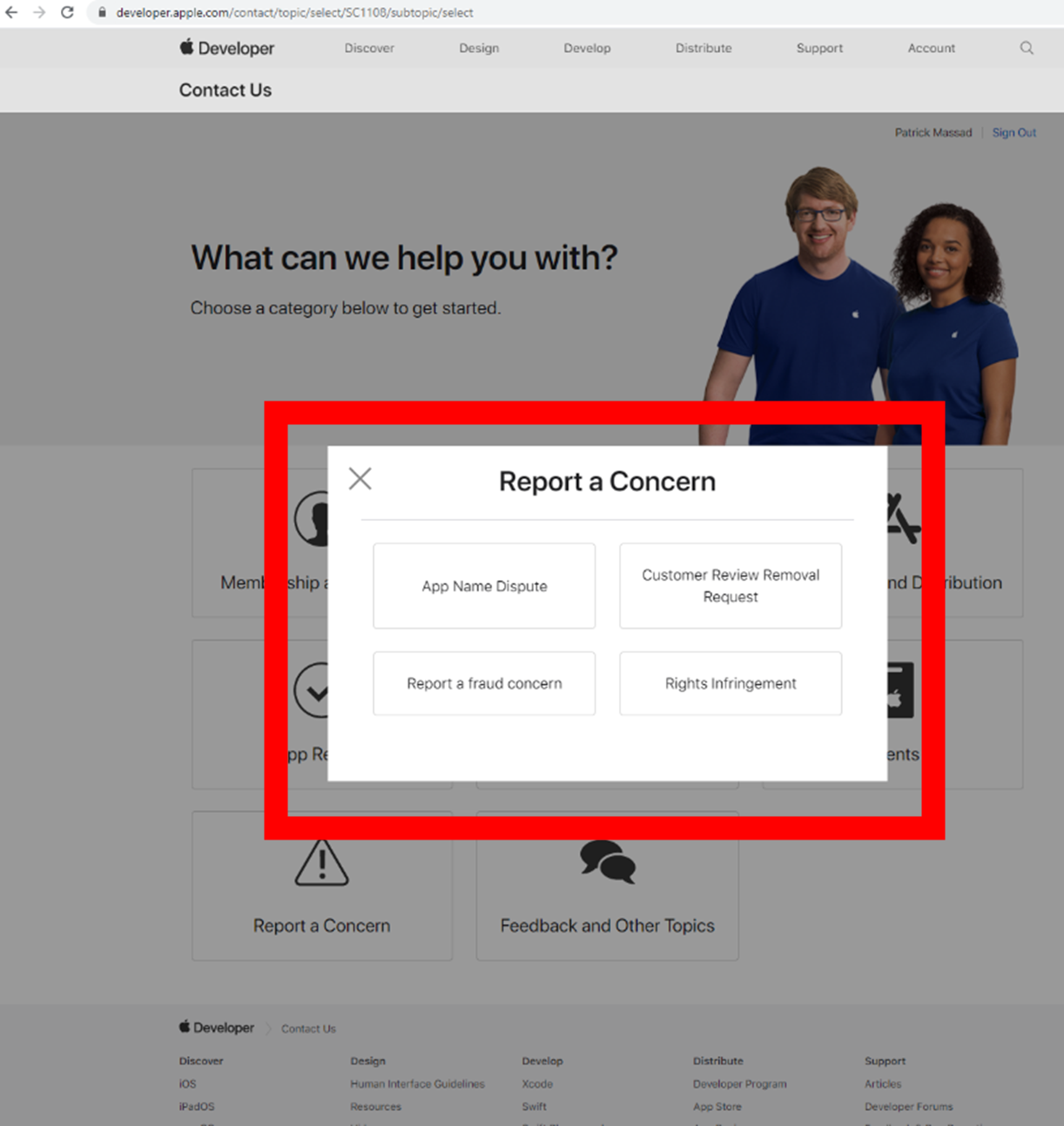
Task: Select Rights Infringement
Action: tap(731, 684)
